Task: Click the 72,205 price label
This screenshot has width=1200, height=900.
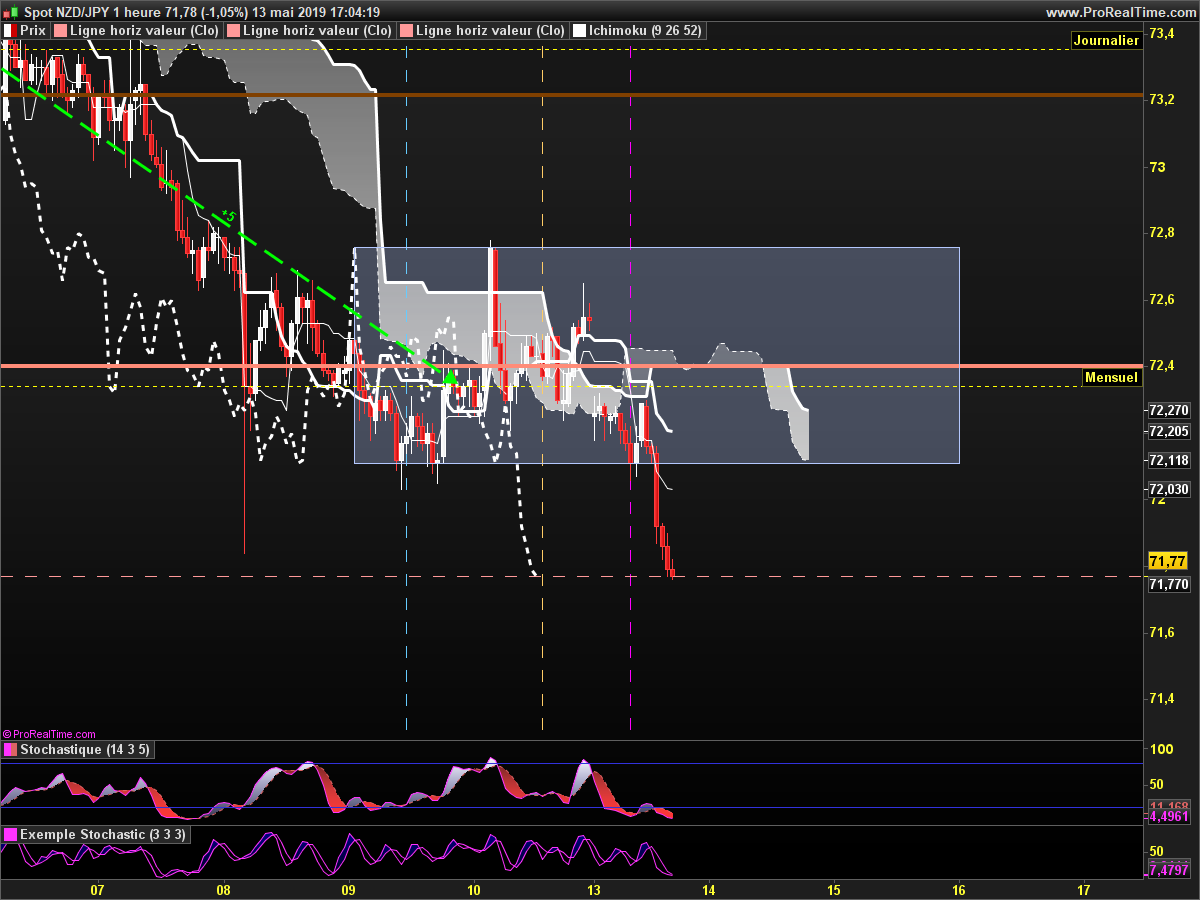Action: (x=1170, y=432)
